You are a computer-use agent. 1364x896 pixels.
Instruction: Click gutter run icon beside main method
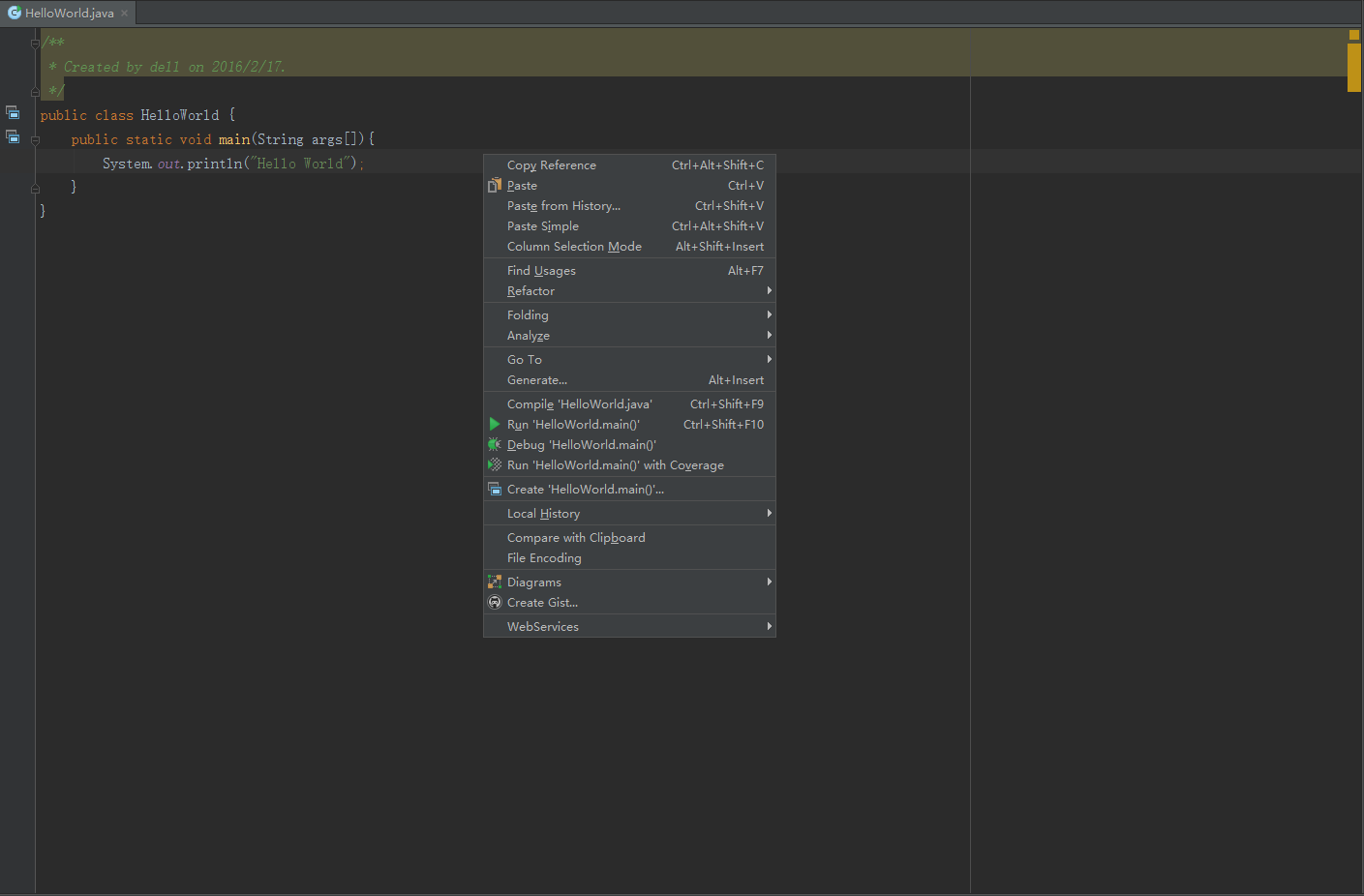coord(13,136)
